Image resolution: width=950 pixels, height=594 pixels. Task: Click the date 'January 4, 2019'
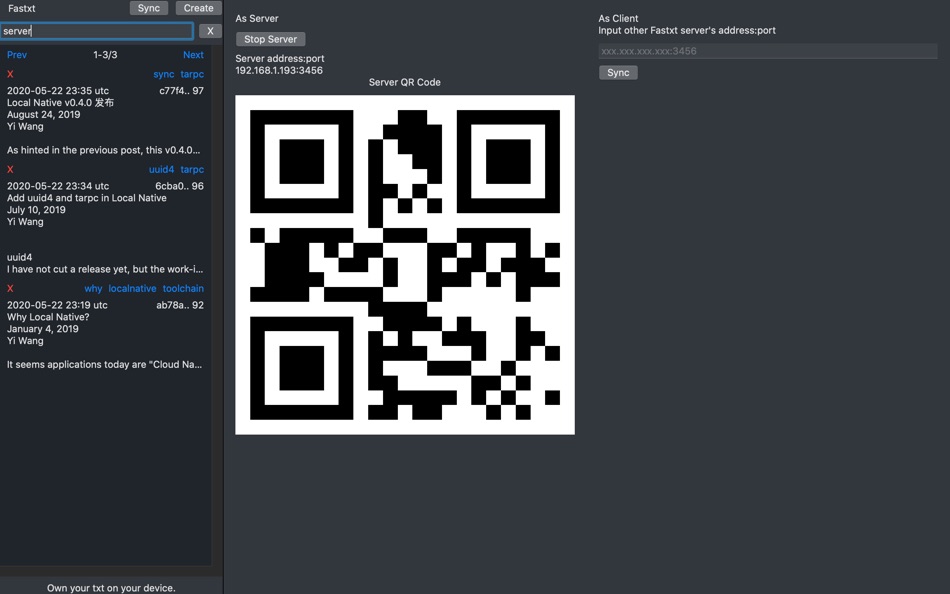(x=42, y=329)
